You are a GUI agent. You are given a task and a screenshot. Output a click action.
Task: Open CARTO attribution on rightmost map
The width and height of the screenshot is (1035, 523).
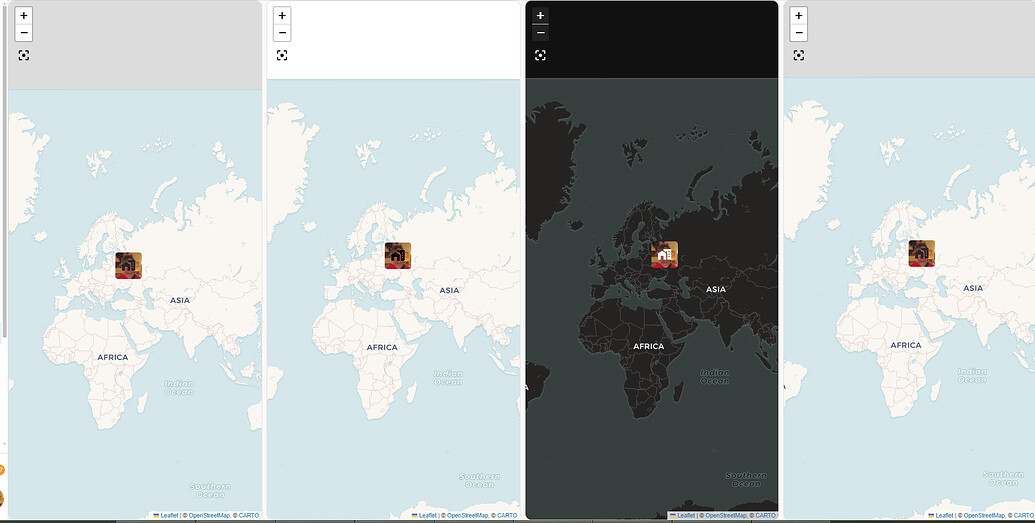(1024, 515)
